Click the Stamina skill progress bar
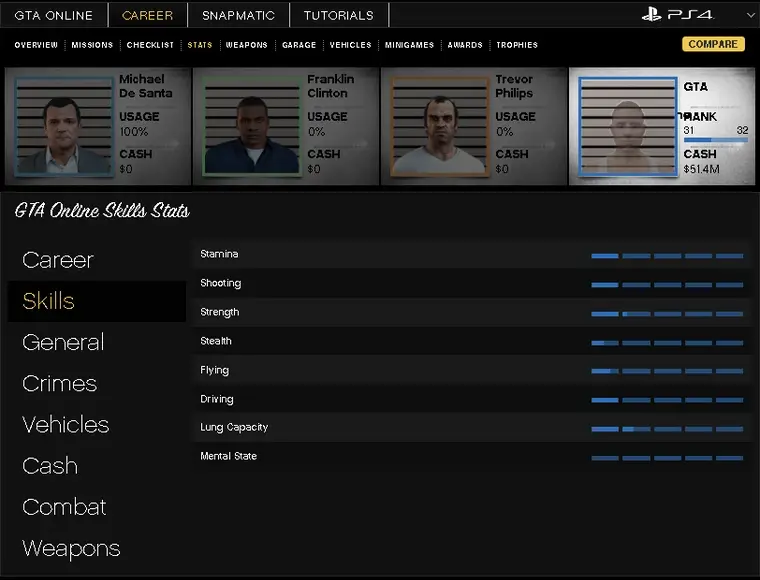Viewport: 760px width, 580px height. click(667, 255)
